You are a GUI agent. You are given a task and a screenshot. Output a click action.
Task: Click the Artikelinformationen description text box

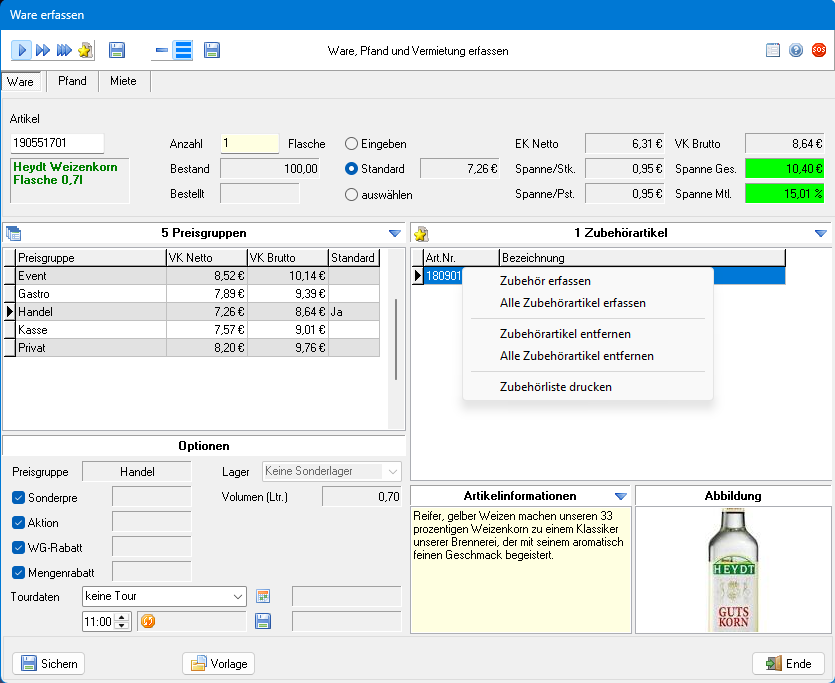[x=521, y=570]
